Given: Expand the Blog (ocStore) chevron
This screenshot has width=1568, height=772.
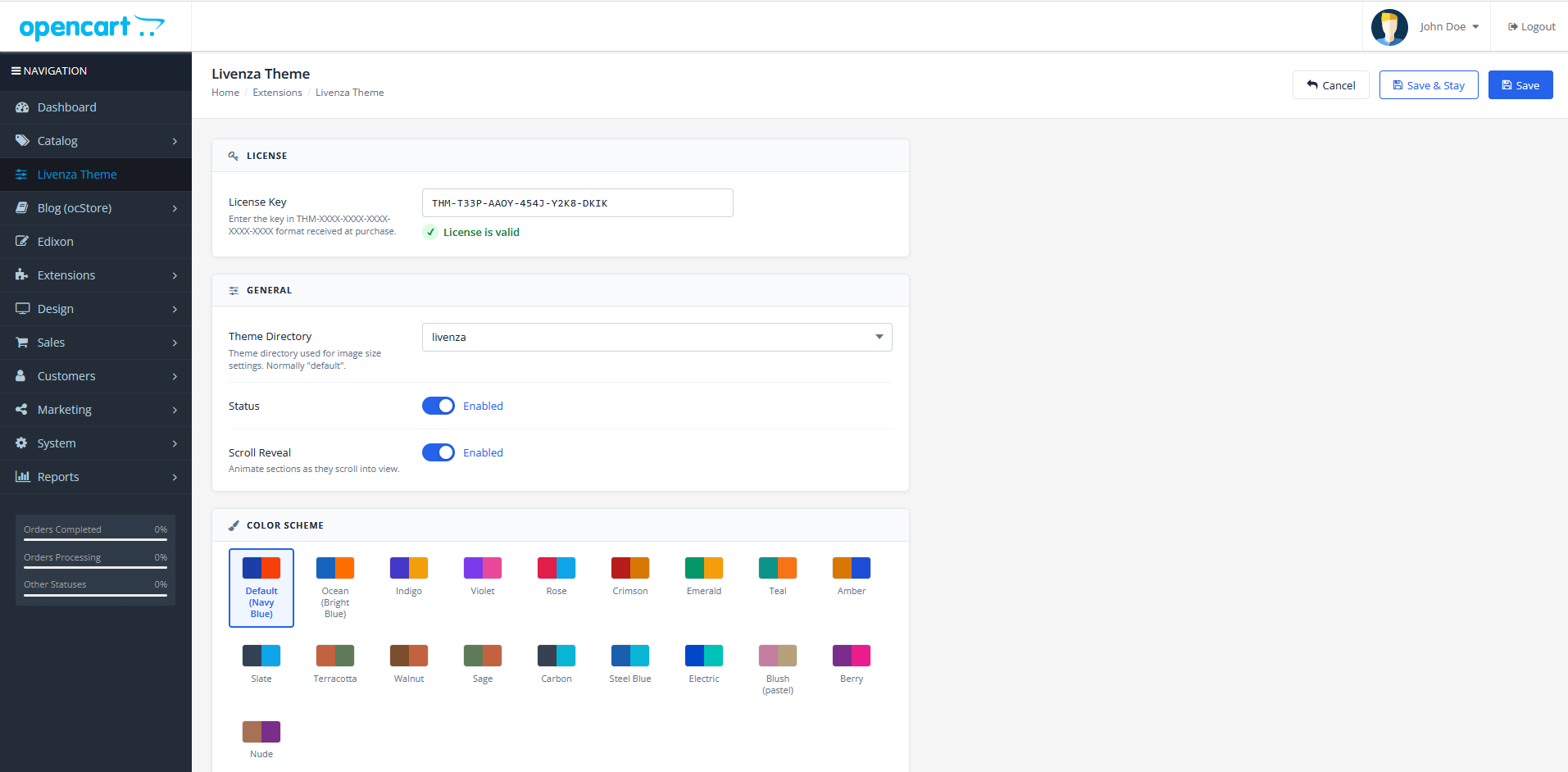Looking at the screenshot, I should [175, 208].
